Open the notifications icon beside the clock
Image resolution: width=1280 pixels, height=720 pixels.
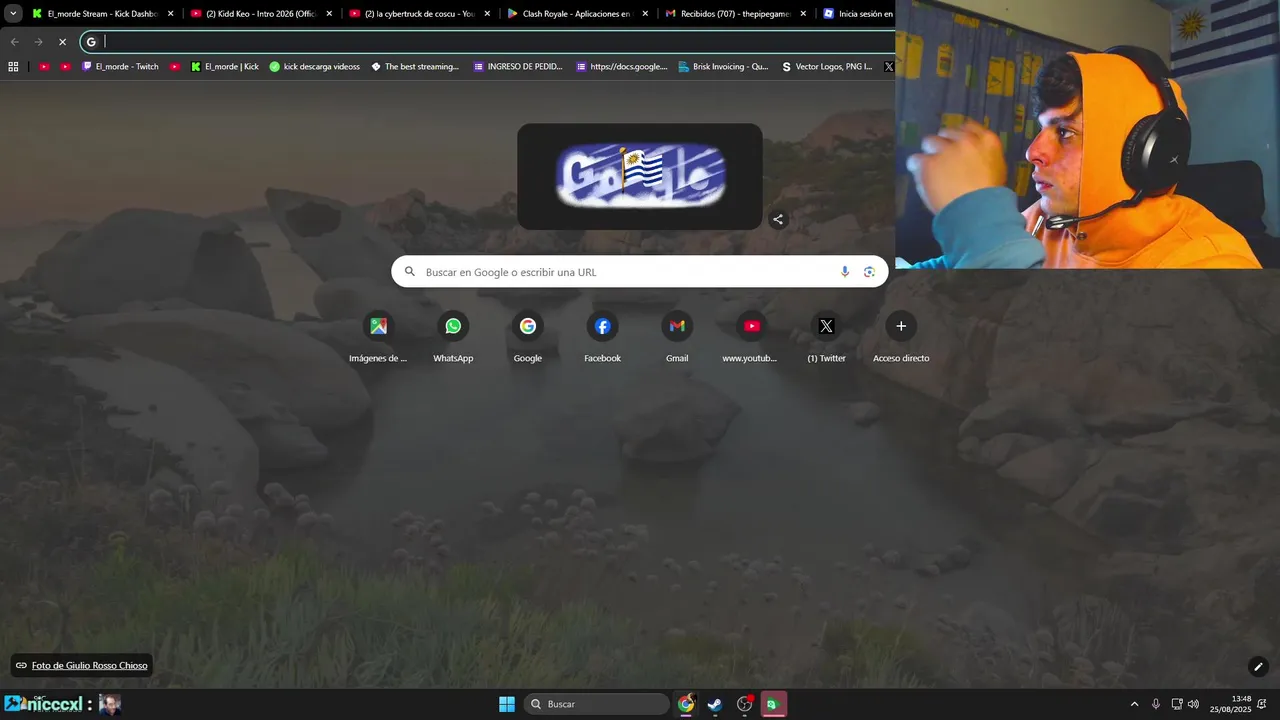[x=1263, y=704]
